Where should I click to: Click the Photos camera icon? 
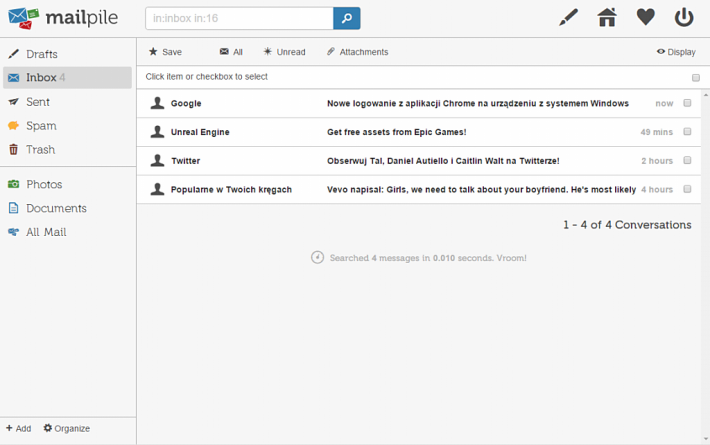pos(14,184)
